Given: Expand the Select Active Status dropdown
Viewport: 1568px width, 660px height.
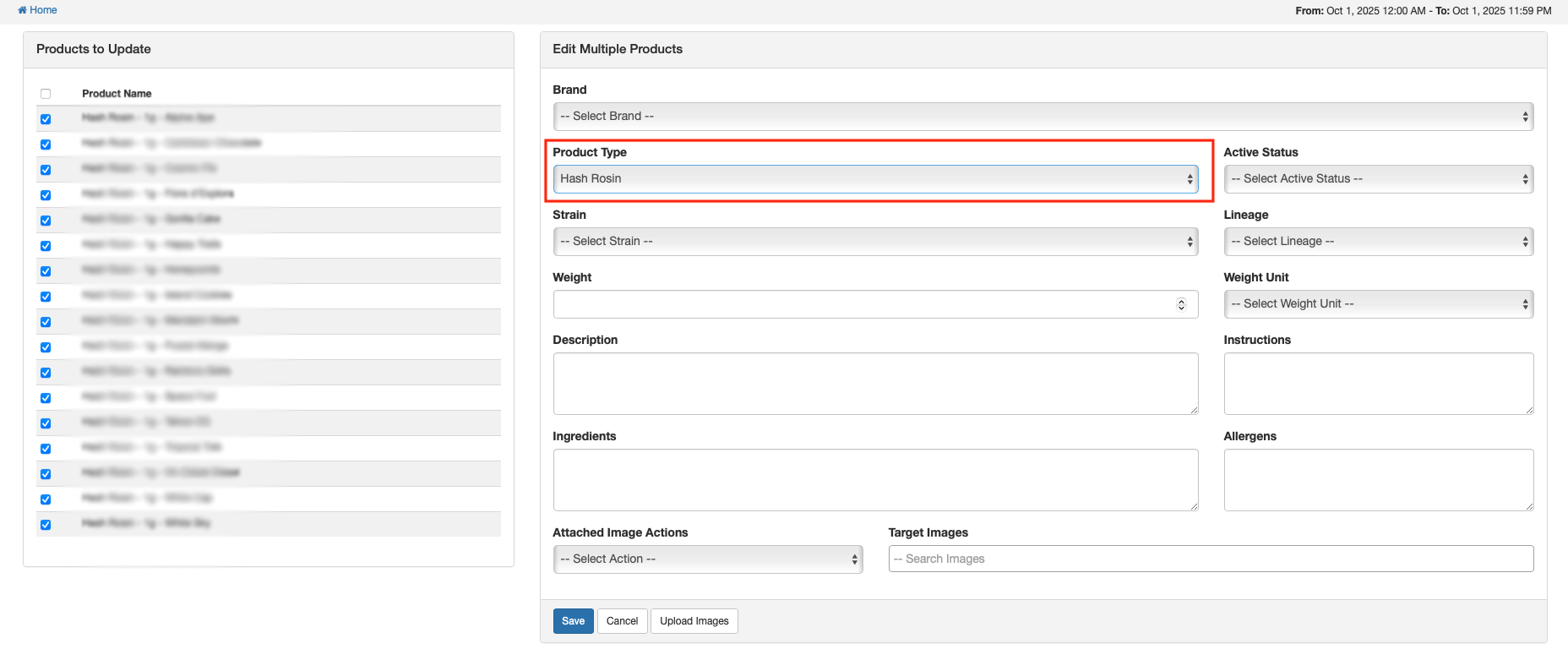Looking at the screenshot, I should [1378, 179].
